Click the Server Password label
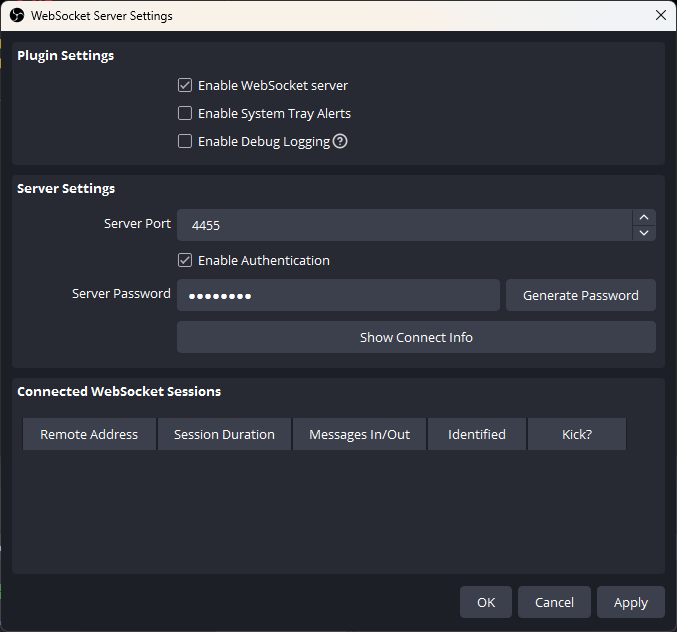This screenshot has height=632, width=677. point(121,294)
